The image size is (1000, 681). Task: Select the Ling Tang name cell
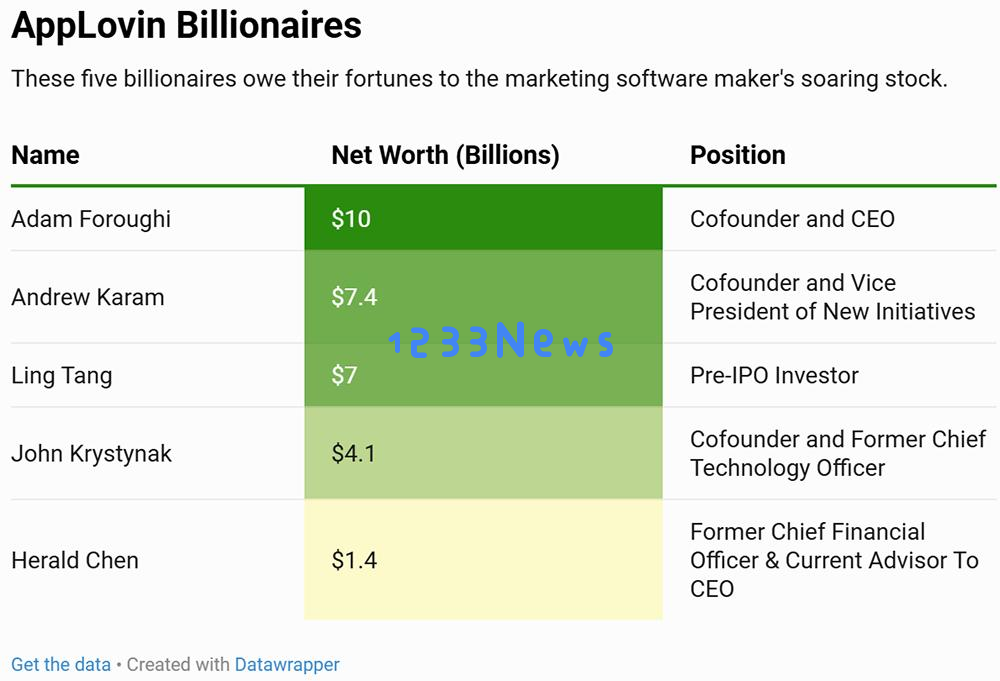[x=62, y=376]
